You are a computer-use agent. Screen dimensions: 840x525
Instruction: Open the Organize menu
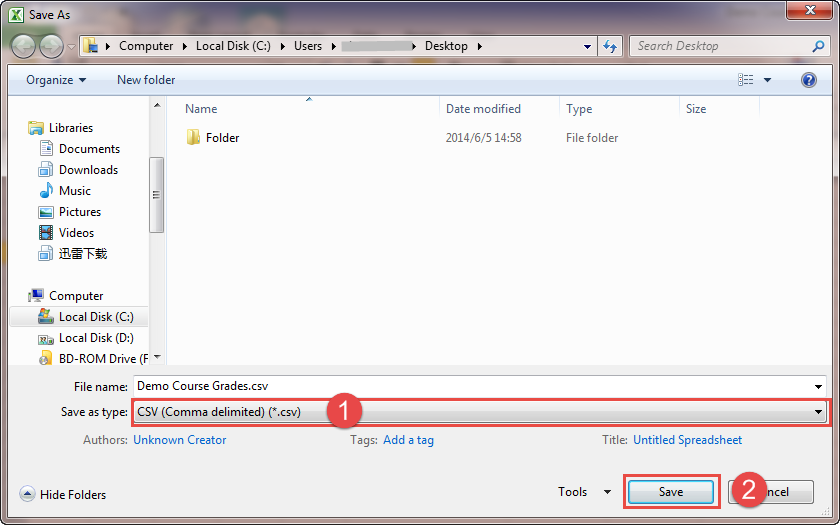coord(56,80)
